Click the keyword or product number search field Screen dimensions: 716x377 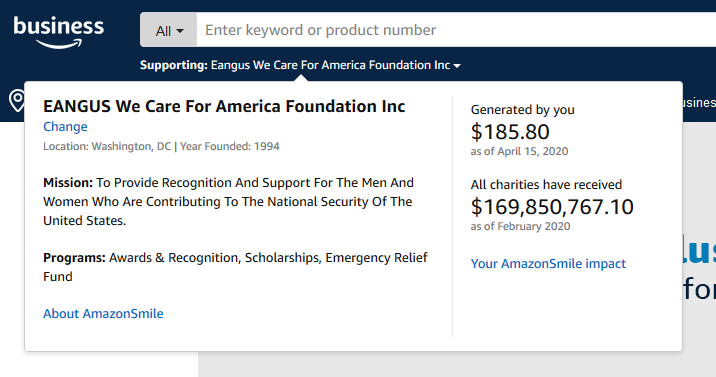(456, 30)
